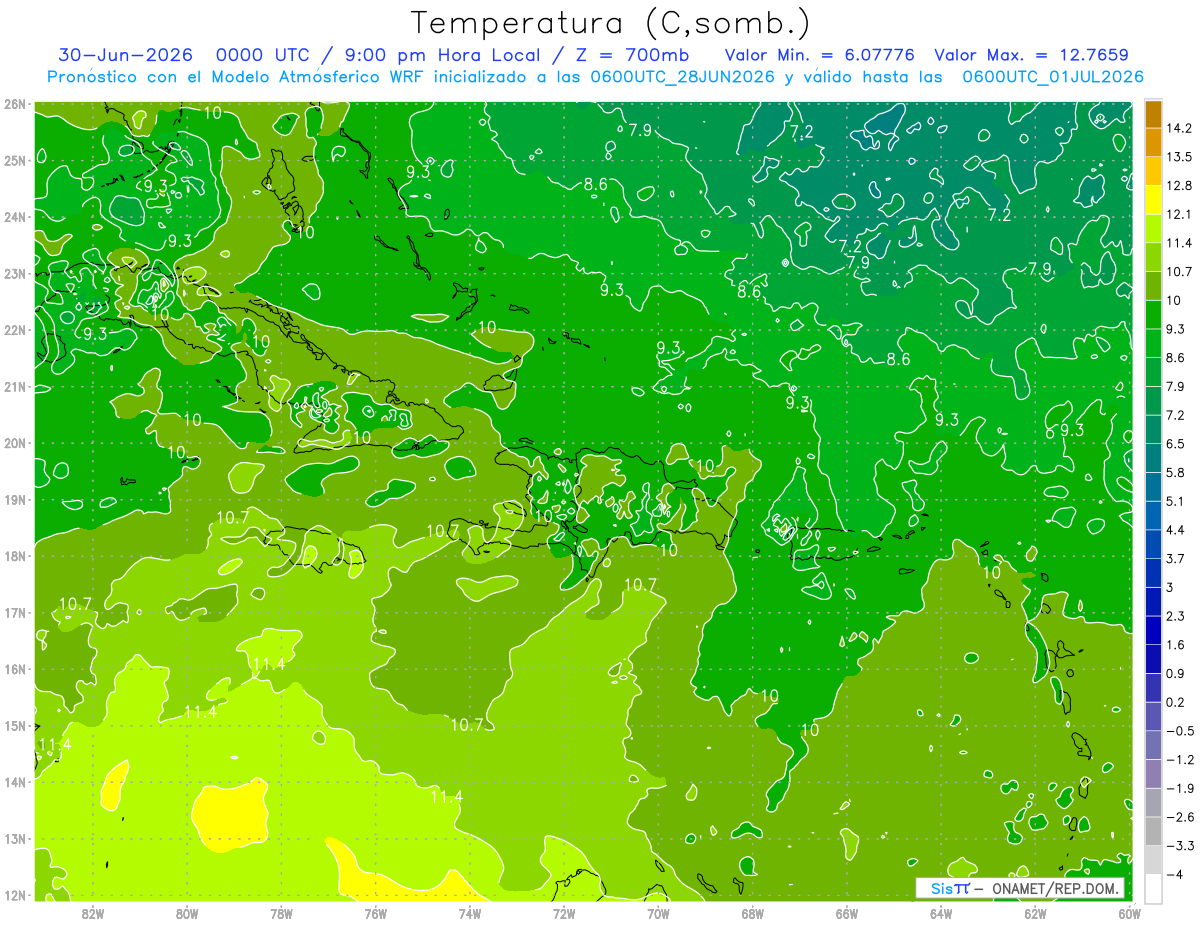Viewport: 1200px width, 927px height.
Task: Click the 'Pronóstico con el Modelo Atmósferico WRF' line
Action: click(238, 77)
